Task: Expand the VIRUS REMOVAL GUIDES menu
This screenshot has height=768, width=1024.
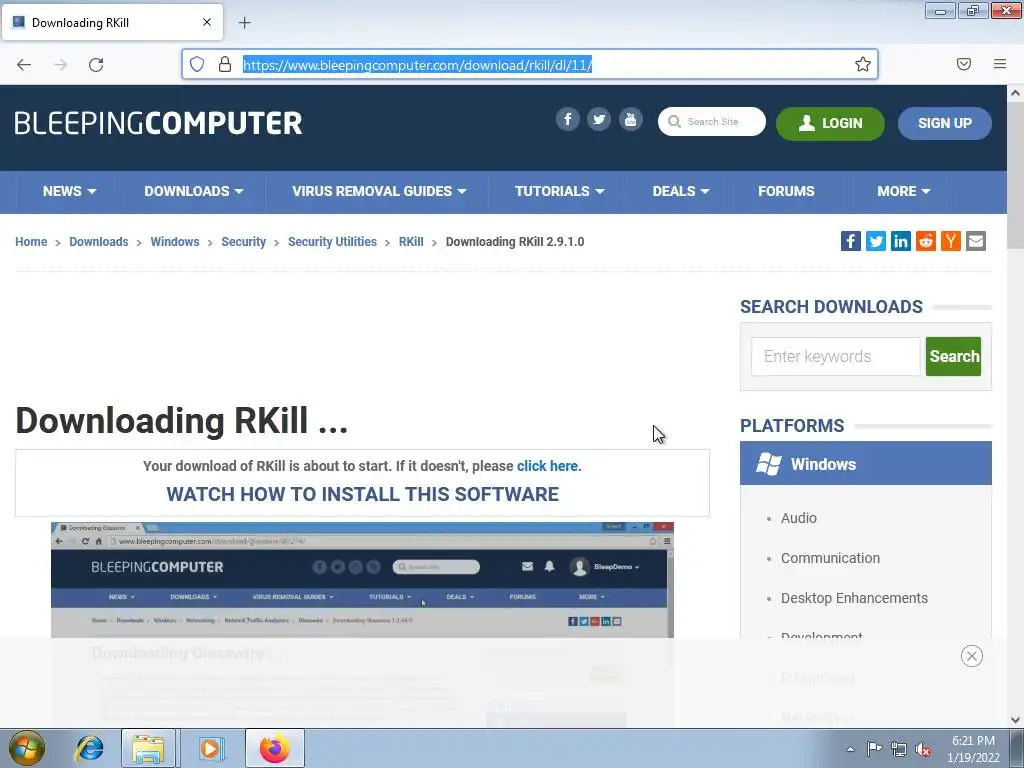Action: (x=379, y=191)
